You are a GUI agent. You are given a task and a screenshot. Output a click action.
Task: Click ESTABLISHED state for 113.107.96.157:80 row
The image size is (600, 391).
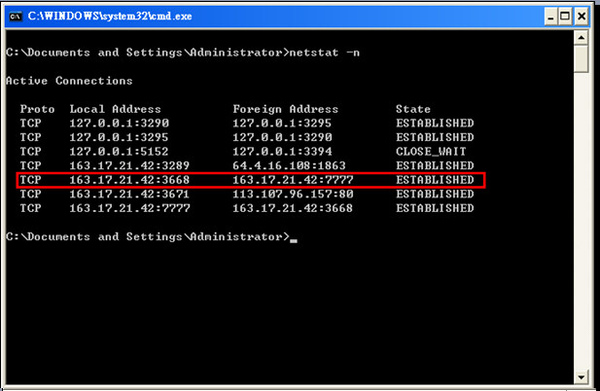pos(435,194)
